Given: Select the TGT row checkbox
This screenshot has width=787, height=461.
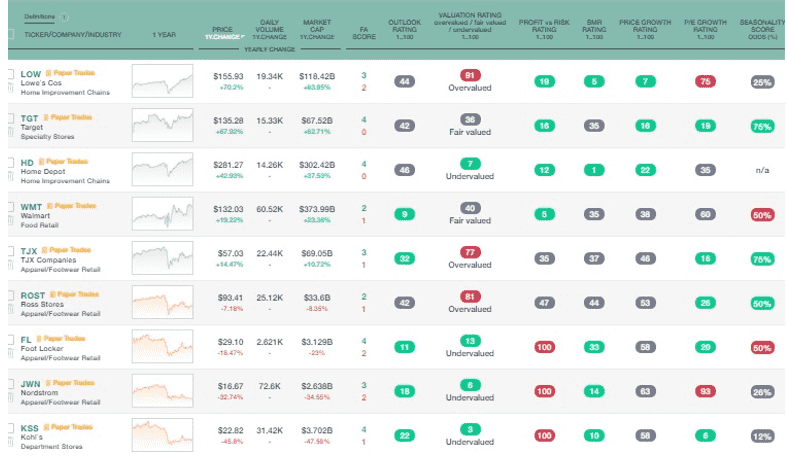Looking at the screenshot, I should 10,118.
